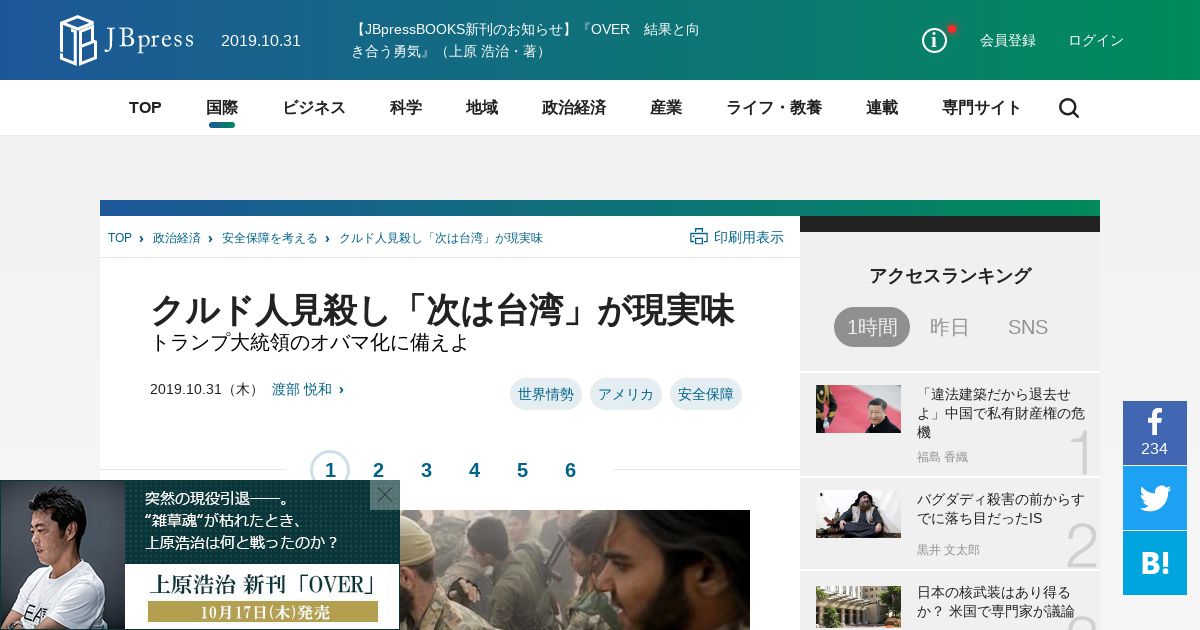Click TOP in the breadcrumb
Viewport: 1200px width, 630px height.
120,238
